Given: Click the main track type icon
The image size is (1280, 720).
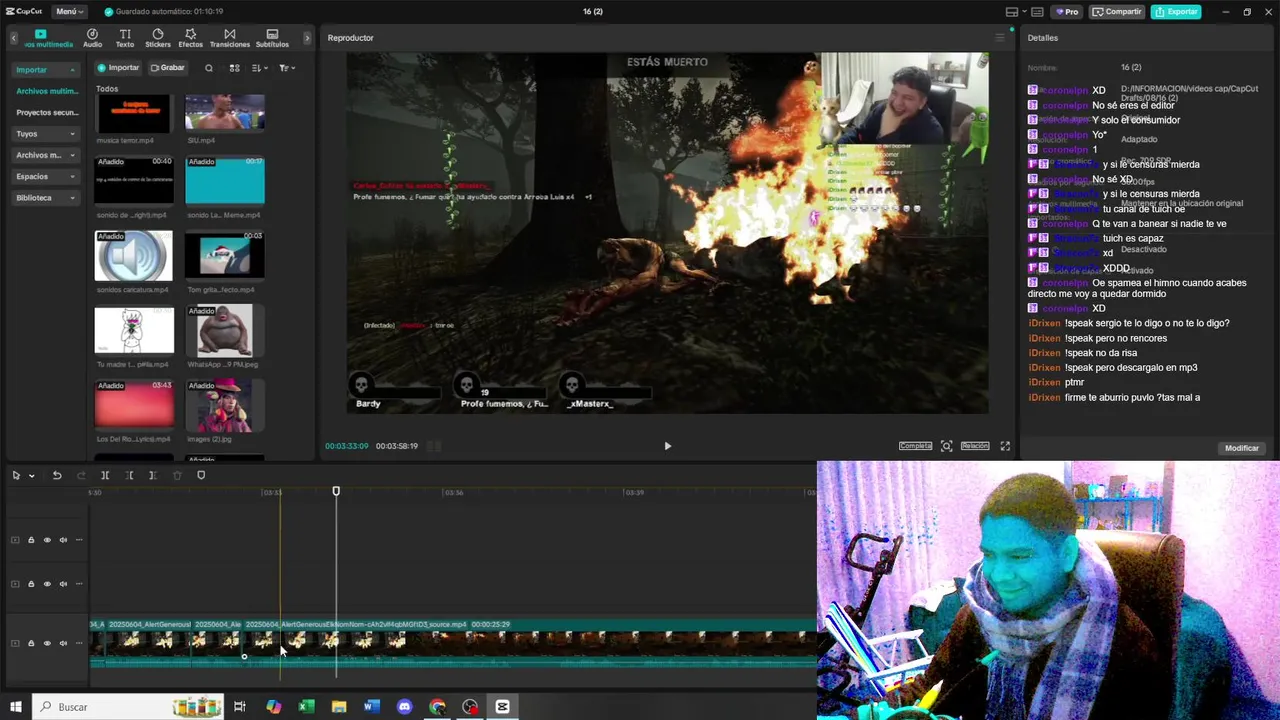Looking at the screenshot, I should [15, 643].
